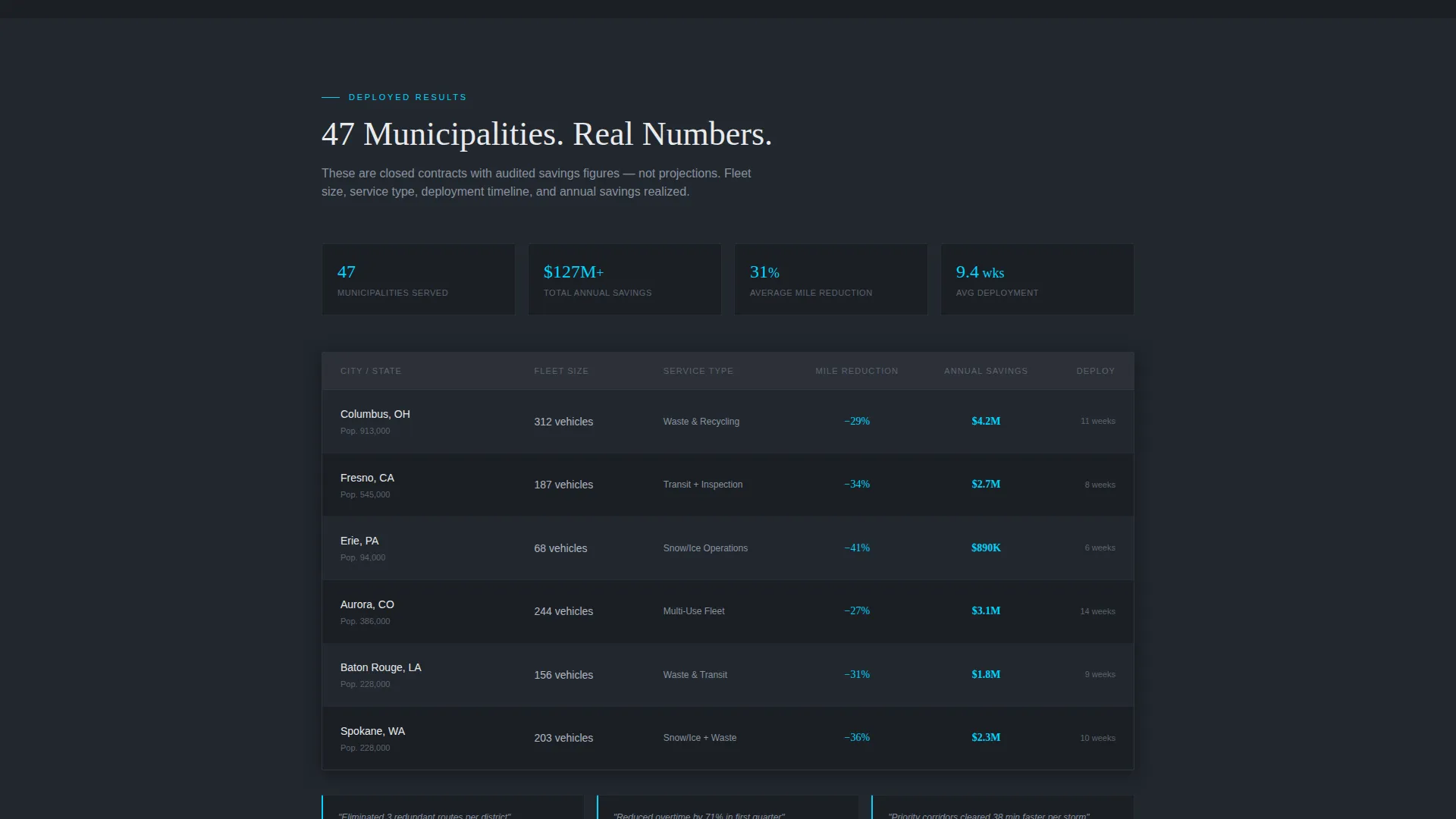Screen dimensions: 1456x819
Task: Click the 'CITY / STATE' column header
Action: pyautogui.click(x=371, y=371)
